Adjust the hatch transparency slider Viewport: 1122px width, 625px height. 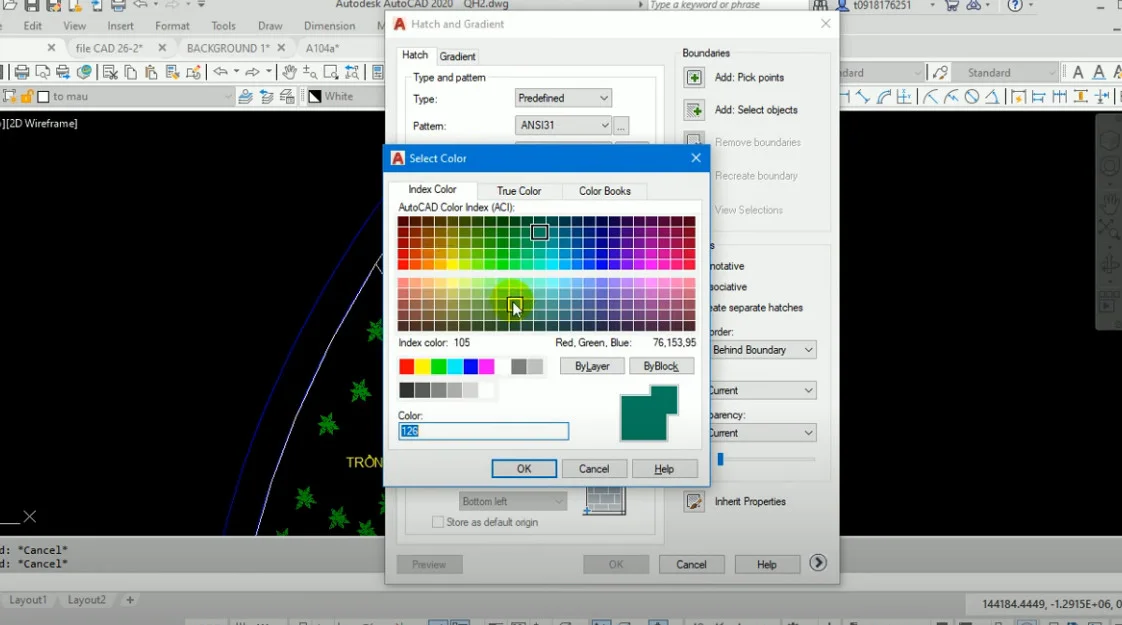tap(721, 459)
